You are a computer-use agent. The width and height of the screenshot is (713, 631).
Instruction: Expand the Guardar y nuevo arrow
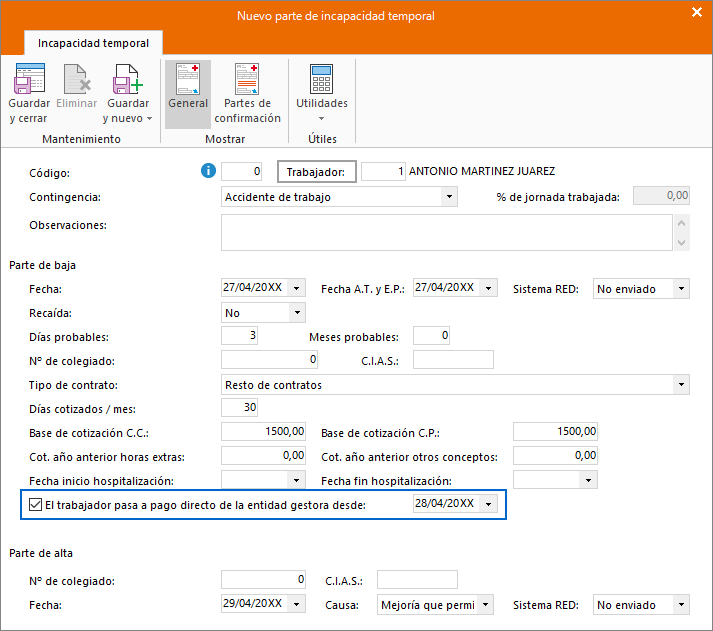[149, 119]
